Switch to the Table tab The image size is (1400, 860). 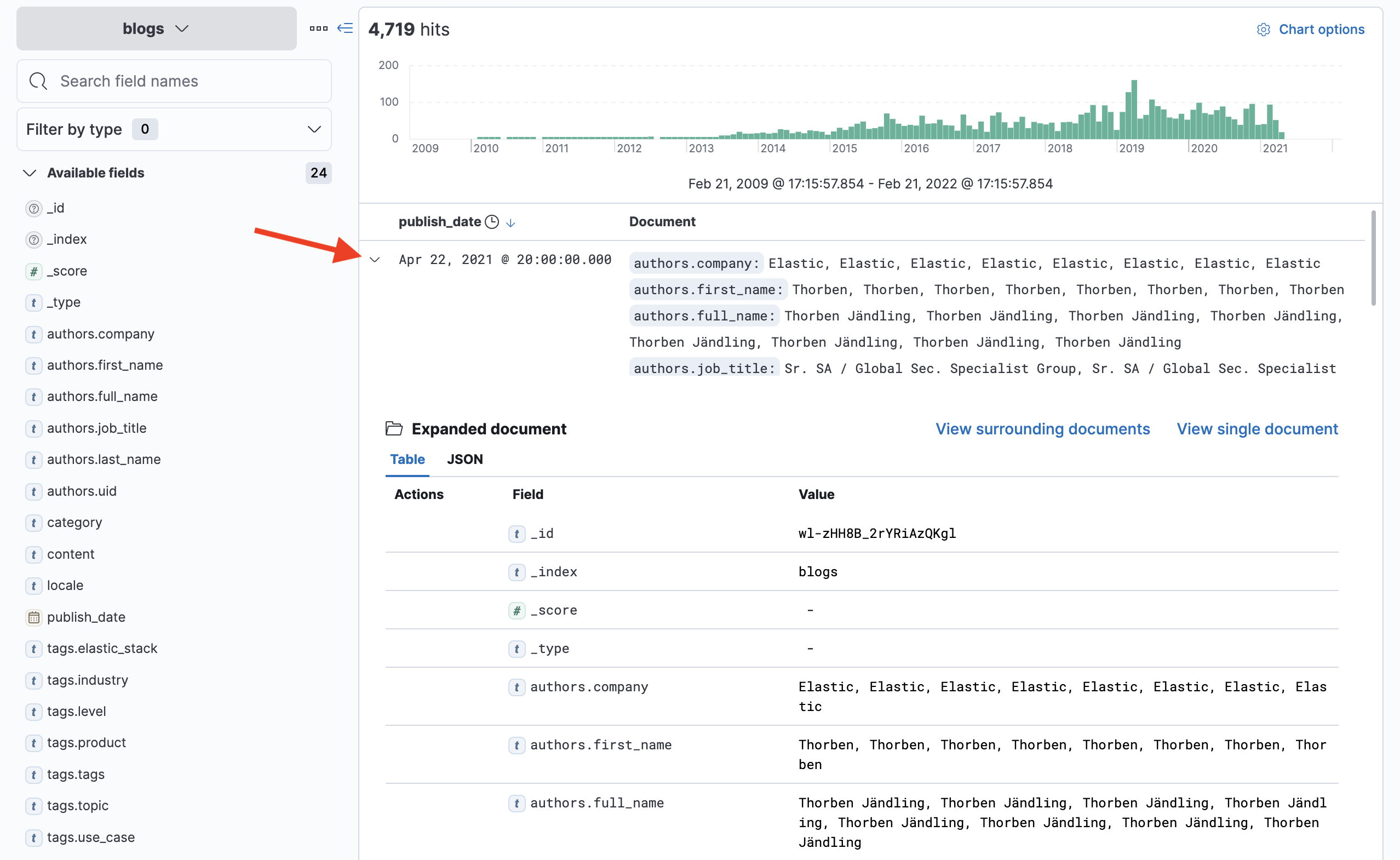click(x=407, y=460)
